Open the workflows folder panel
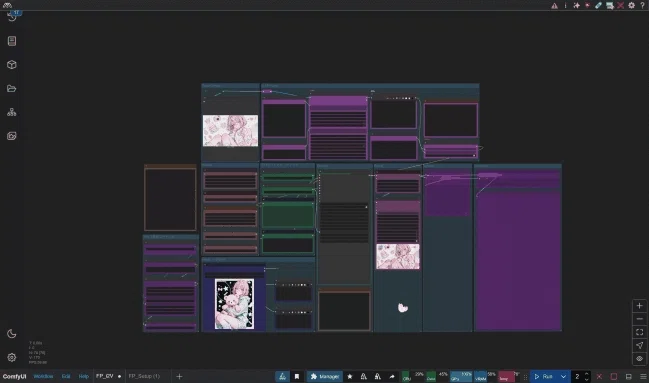This screenshot has width=649, height=383. [x=12, y=88]
